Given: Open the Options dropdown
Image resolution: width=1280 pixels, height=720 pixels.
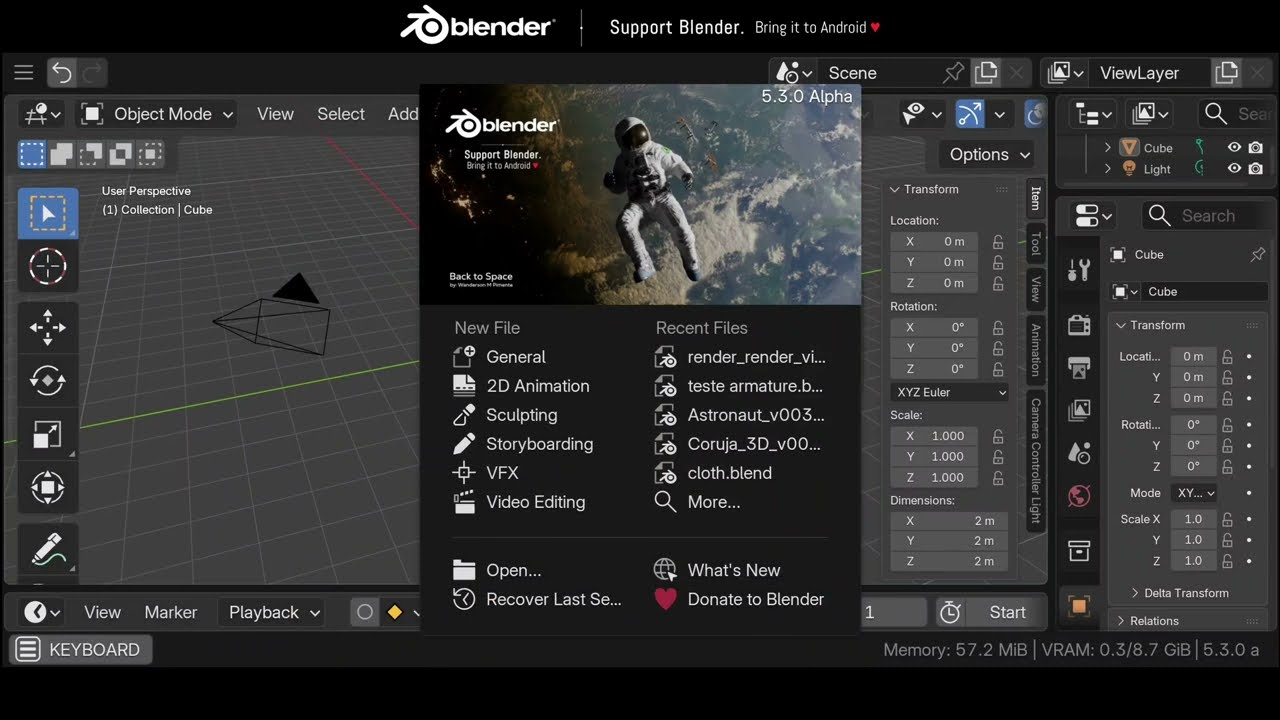Looking at the screenshot, I should coord(989,154).
